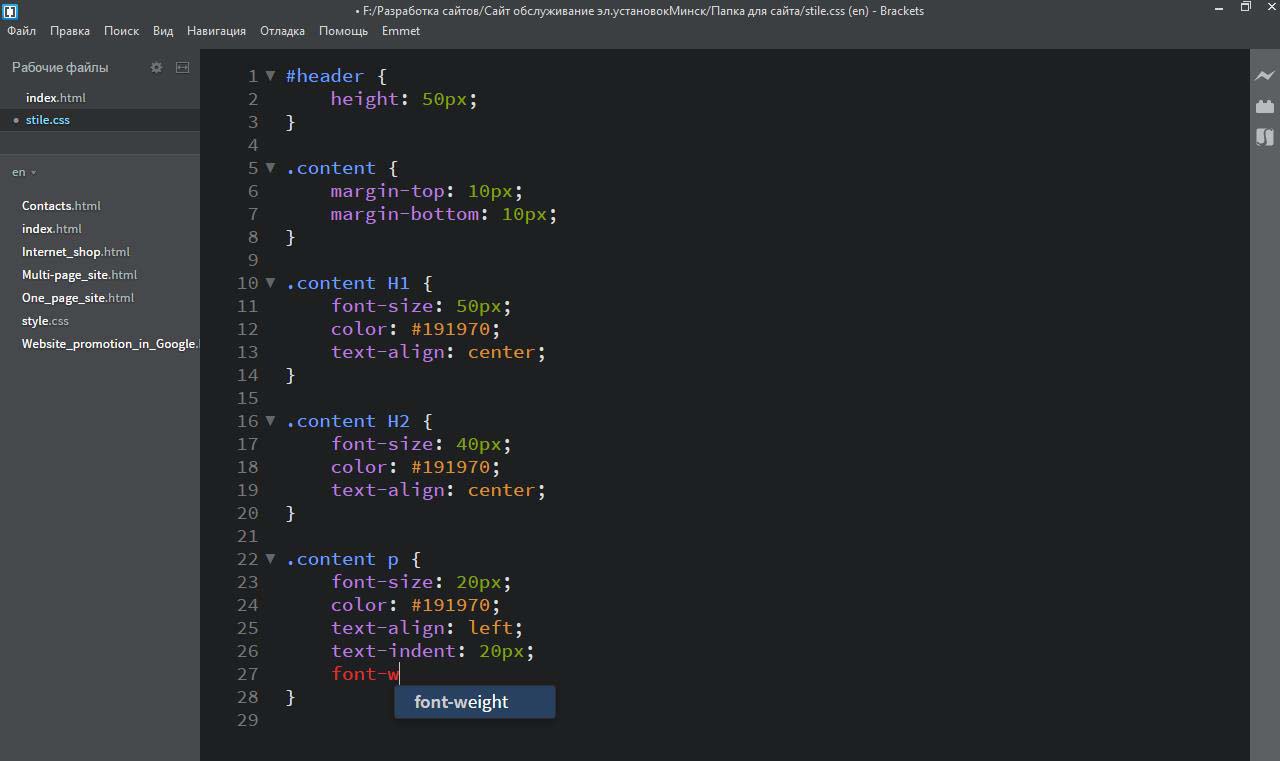Screen dimensions: 1280x761
Task: Start Live Preview with the lightning bolt icon
Action: coord(1265,76)
